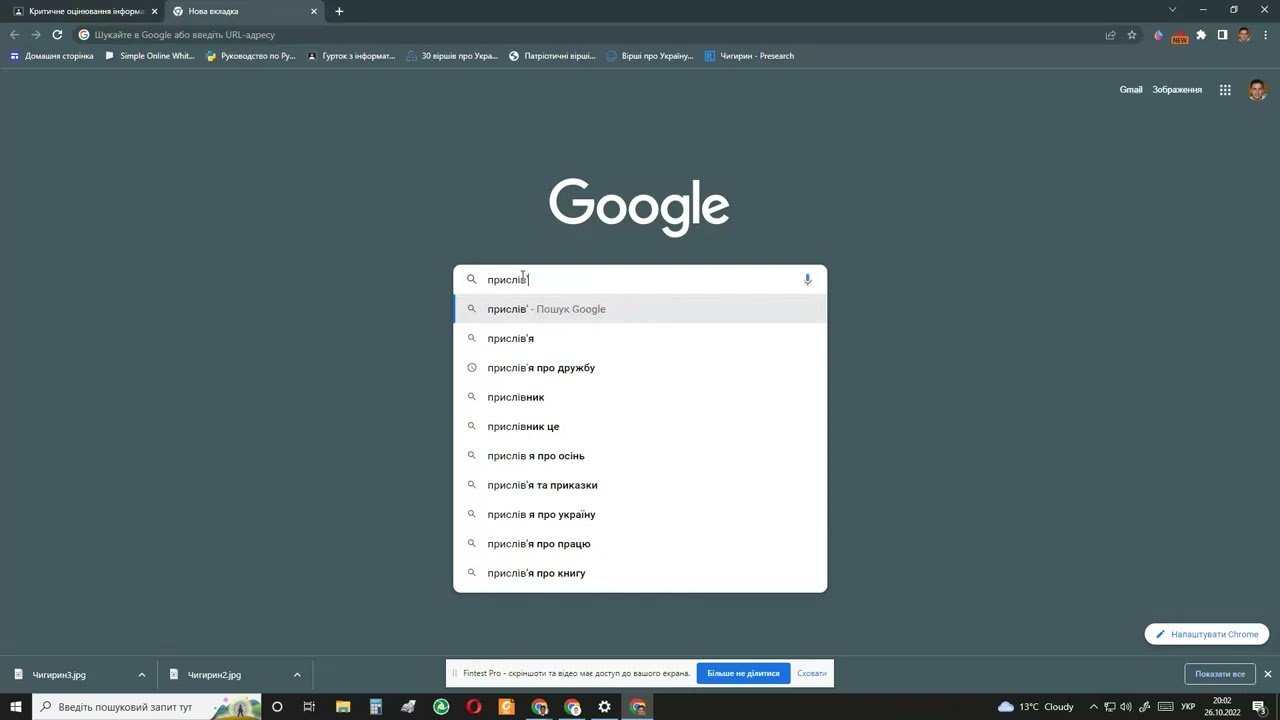This screenshot has height=720, width=1280.
Task: Select the suggestion "прислів'я та приказки"
Action: click(x=640, y=485)
